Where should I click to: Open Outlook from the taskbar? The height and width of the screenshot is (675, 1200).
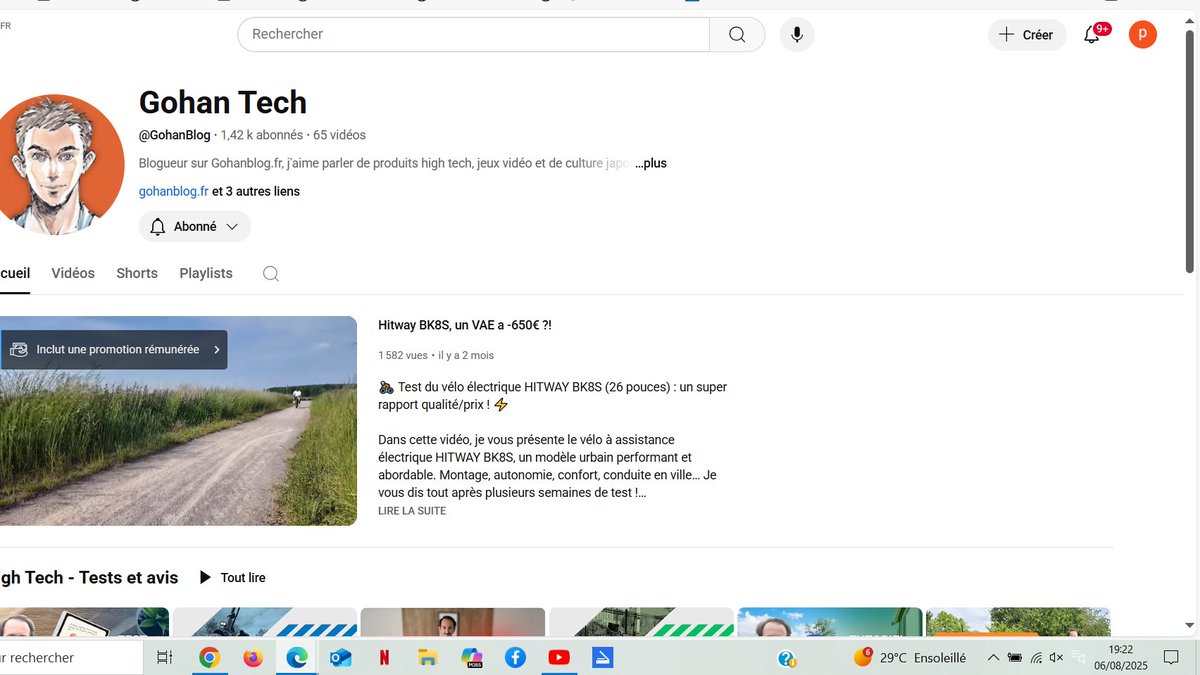tap(340, 657)
